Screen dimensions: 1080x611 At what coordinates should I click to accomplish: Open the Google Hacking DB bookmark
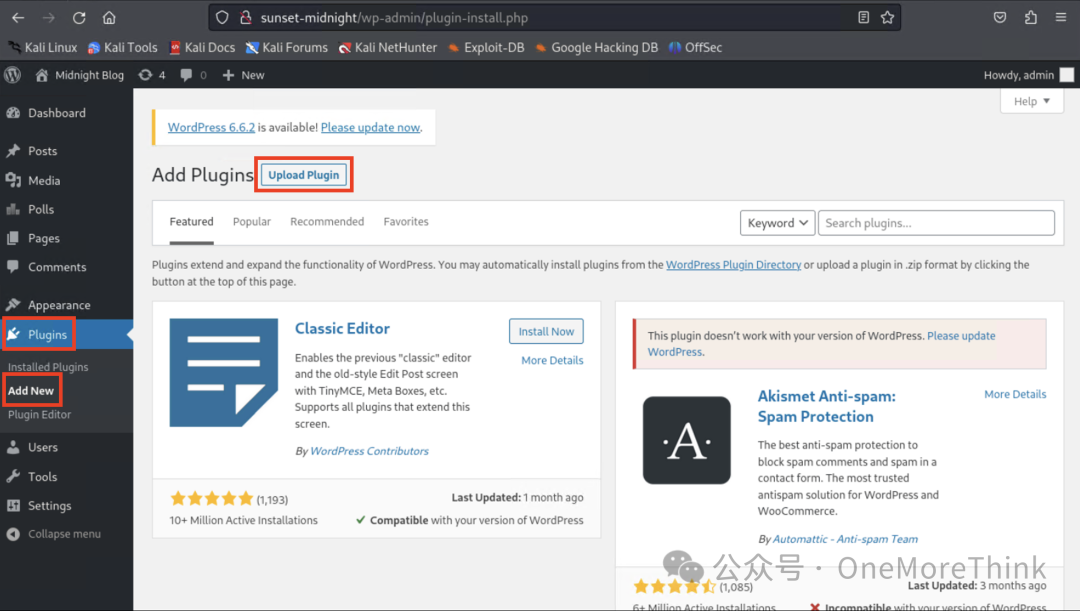click(596, 48)
